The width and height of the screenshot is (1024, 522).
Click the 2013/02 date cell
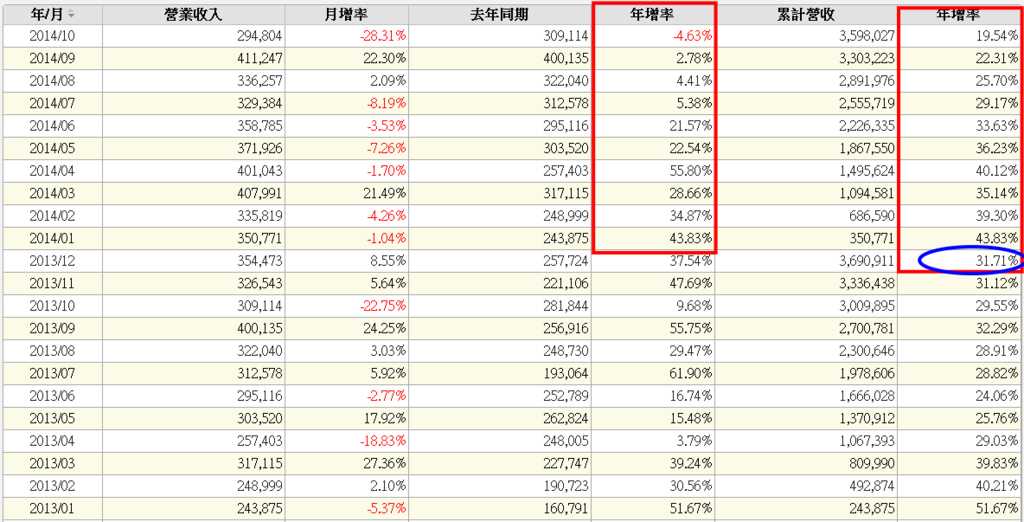pyautogui.click(x=53, y=487)
